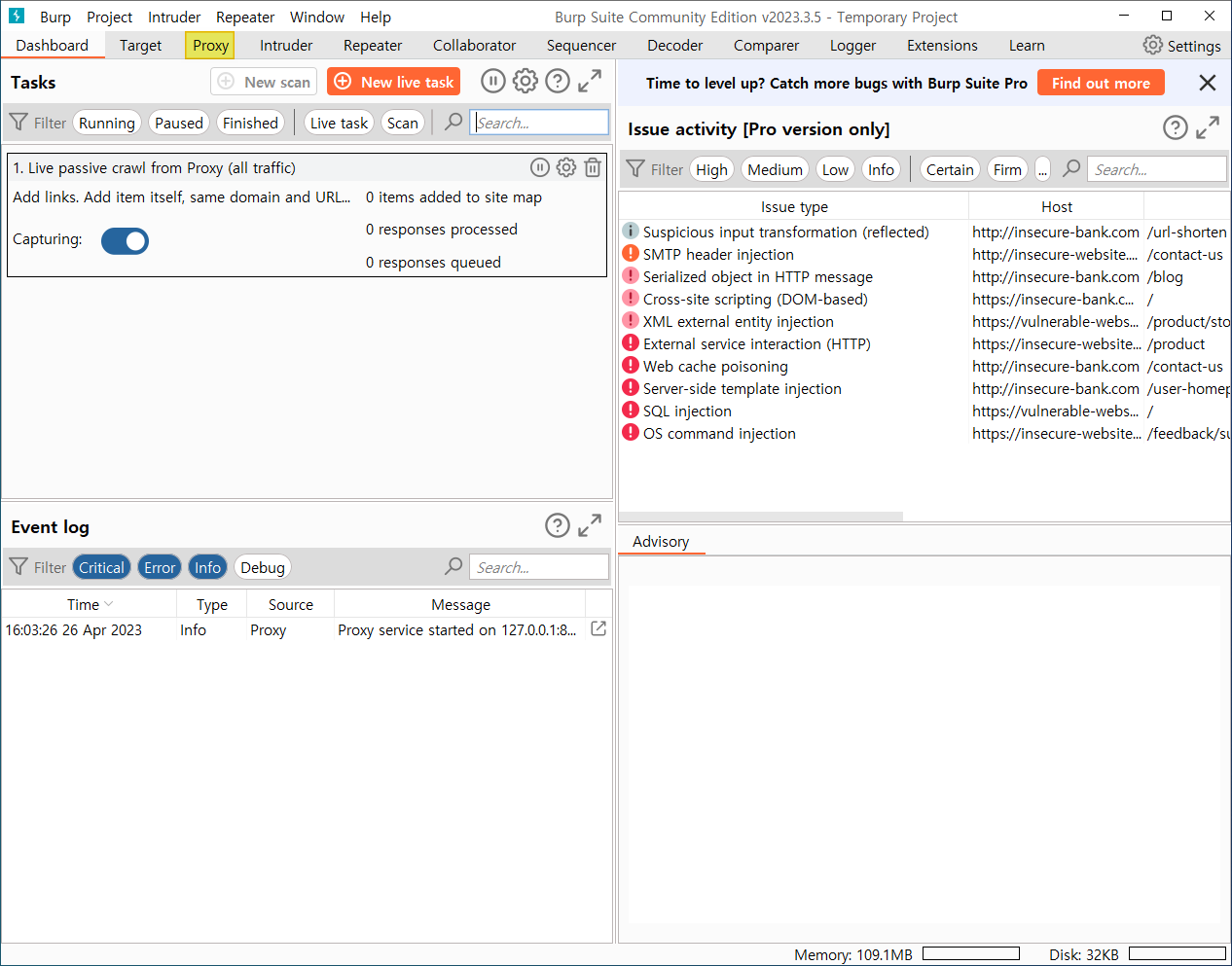Switch to the Decoder tab

[675, 45]
